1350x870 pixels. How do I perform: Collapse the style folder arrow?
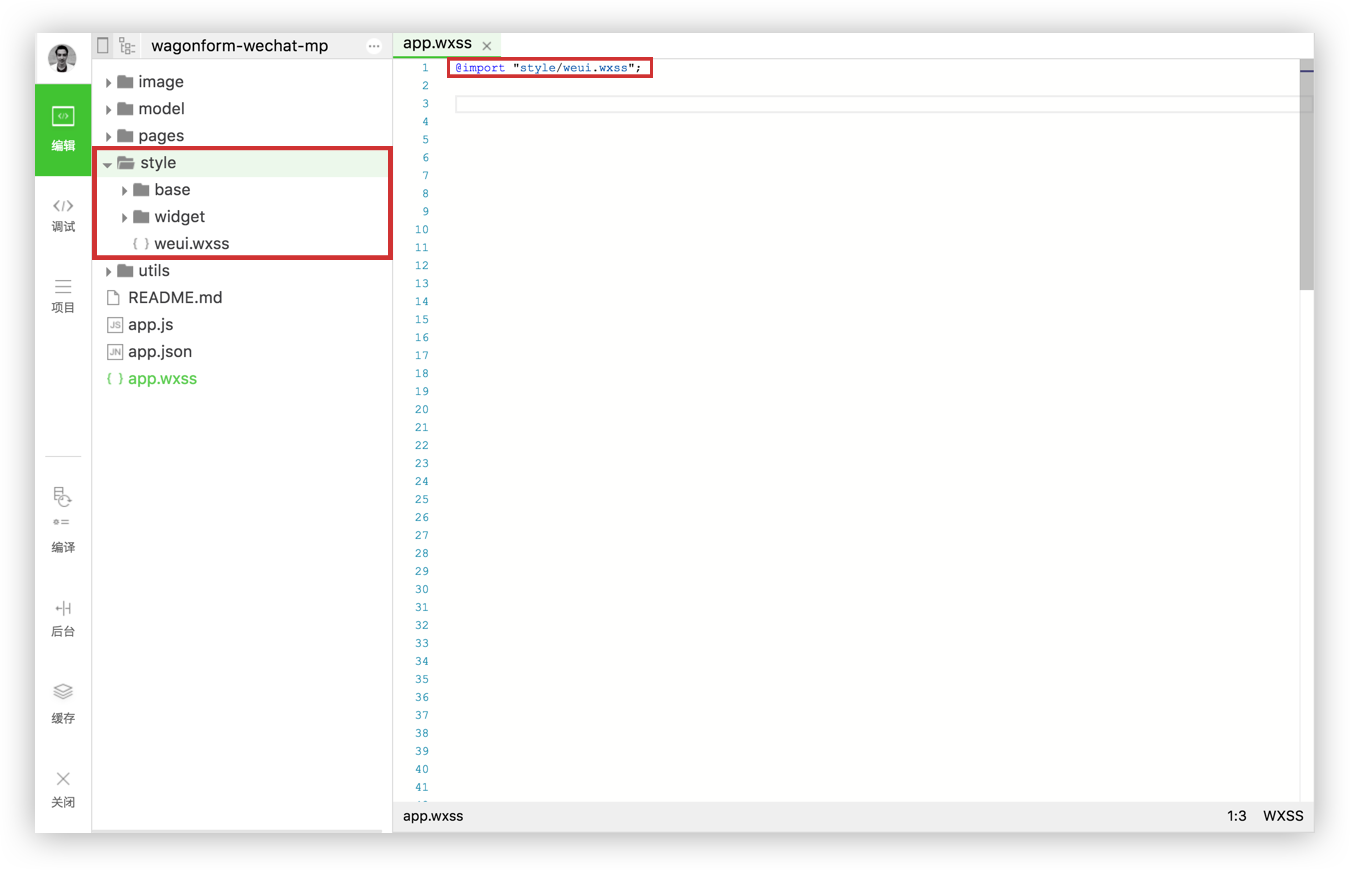[108, 164]
